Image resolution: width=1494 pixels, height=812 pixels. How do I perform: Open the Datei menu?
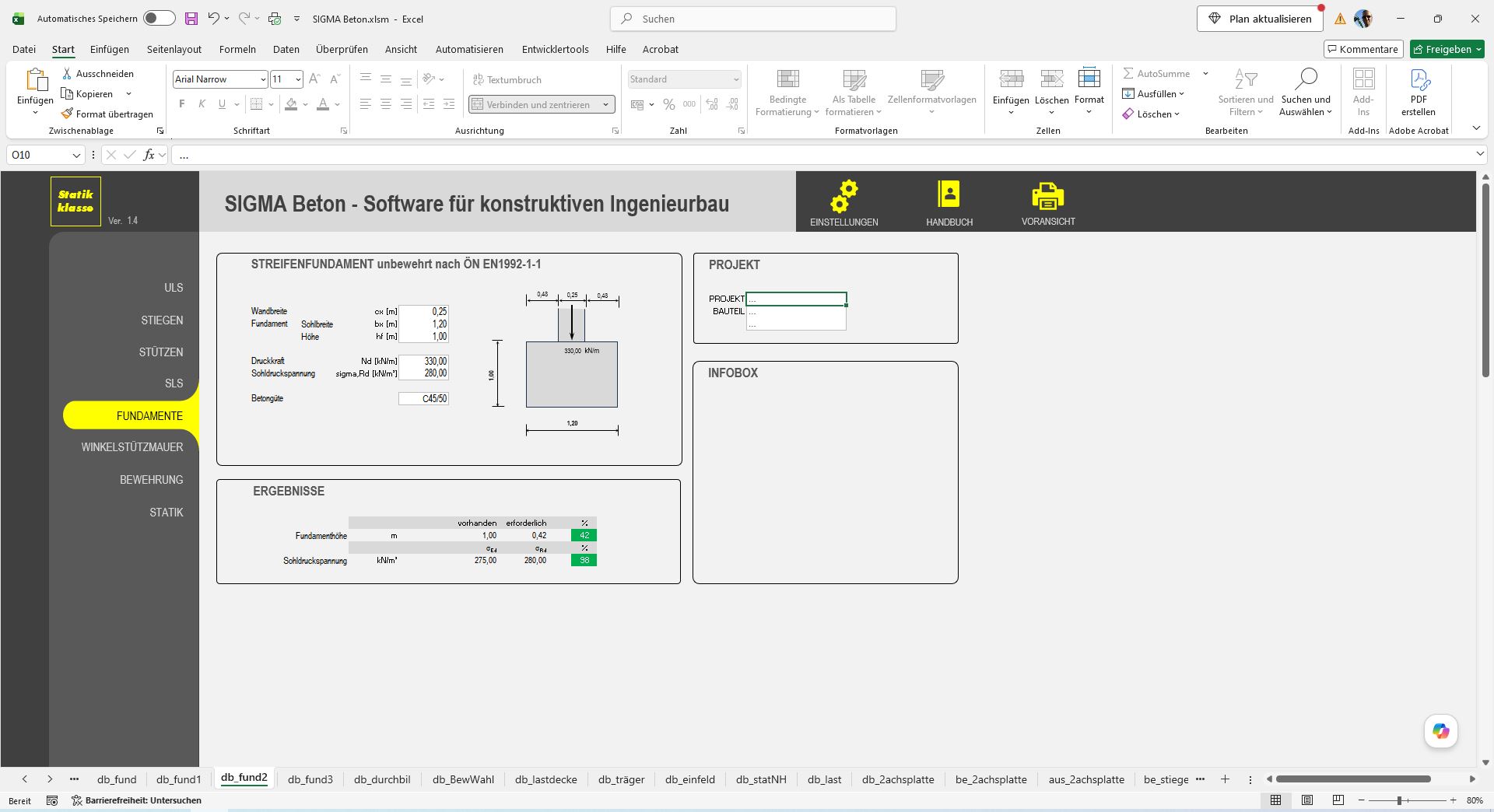[x=24, y=49]
